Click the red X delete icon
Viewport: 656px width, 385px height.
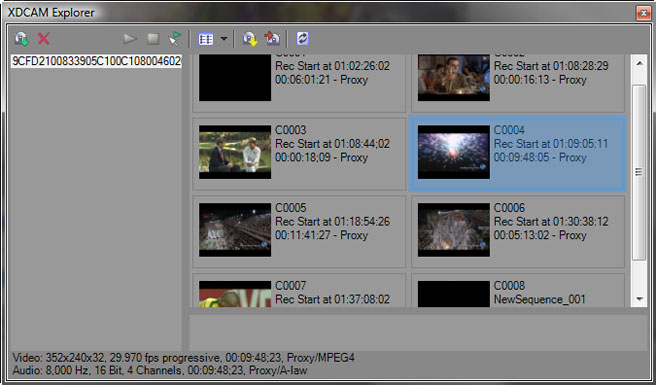pyautogui.click(x=44, y=39)
